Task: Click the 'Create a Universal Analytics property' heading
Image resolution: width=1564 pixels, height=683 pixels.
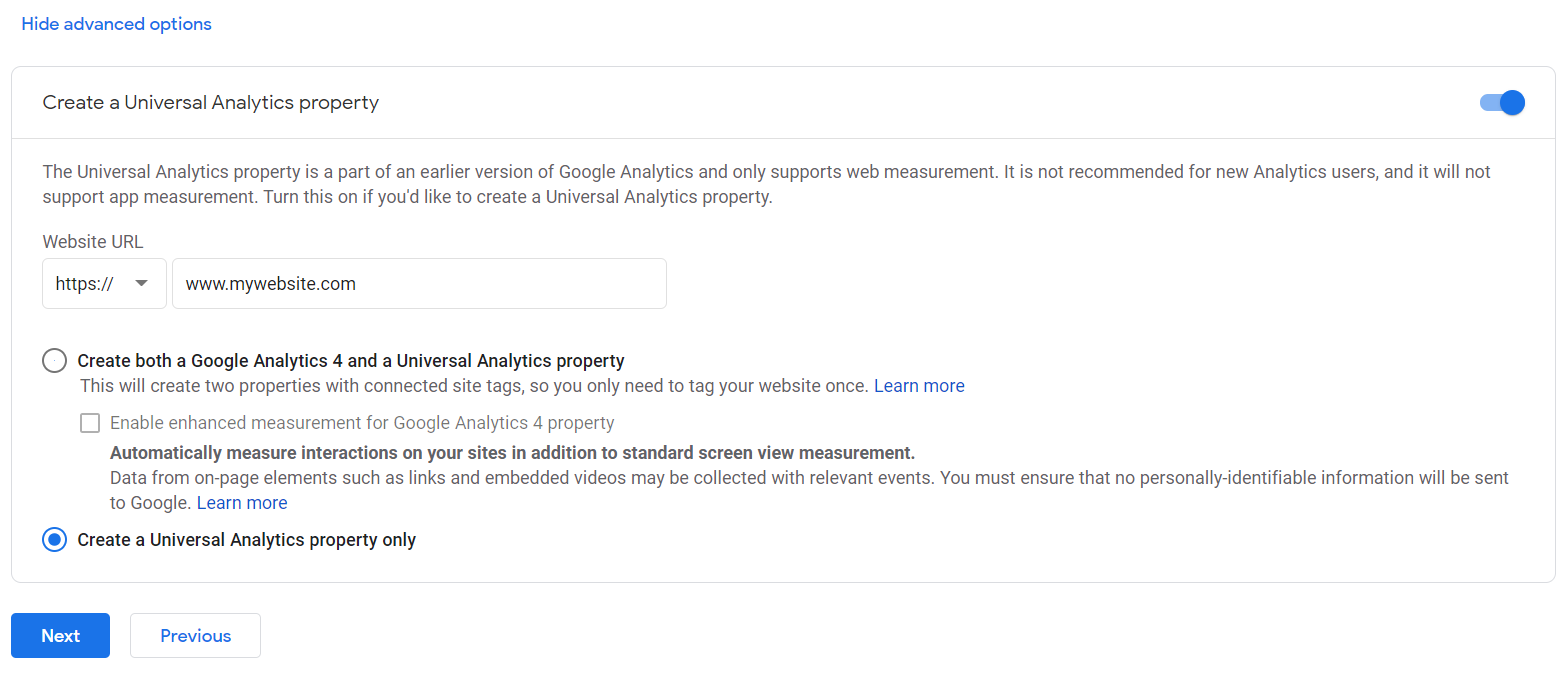Action: [210, 102]
